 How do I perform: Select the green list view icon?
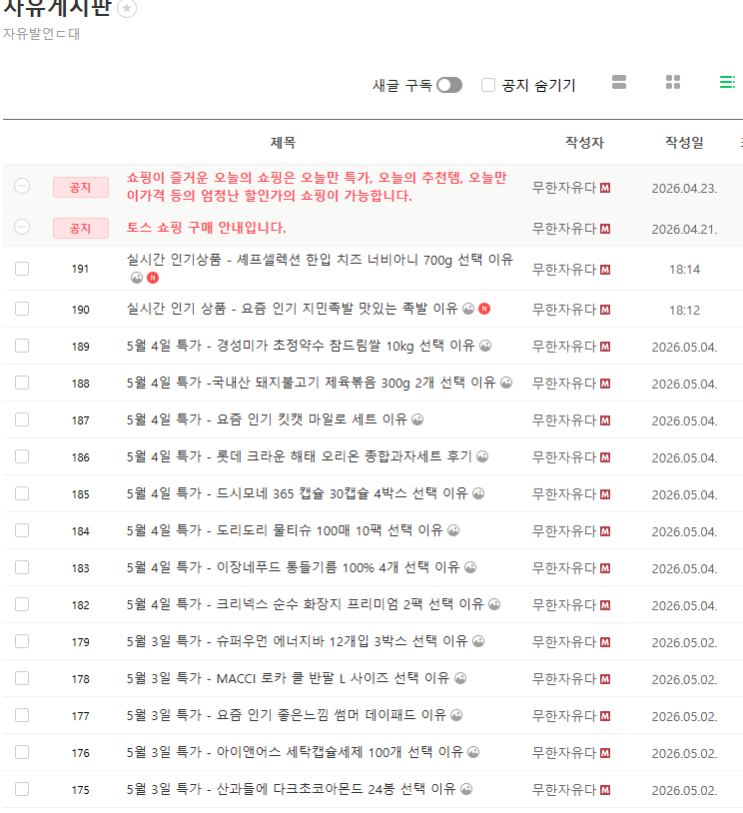(x=727, y=82)
